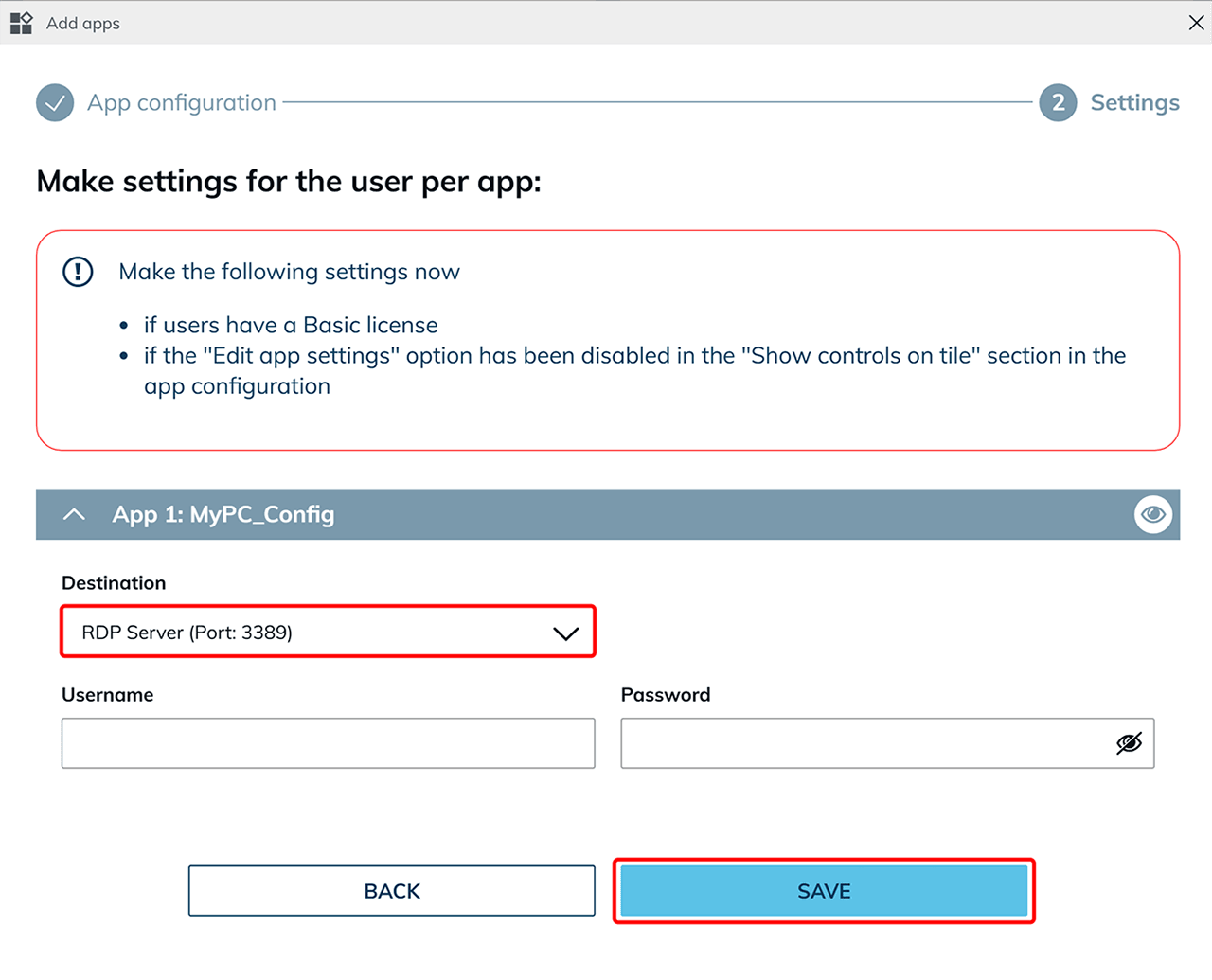Select the Settings step label
This screenshot has width=1212, height=980.
point(1134,103)
